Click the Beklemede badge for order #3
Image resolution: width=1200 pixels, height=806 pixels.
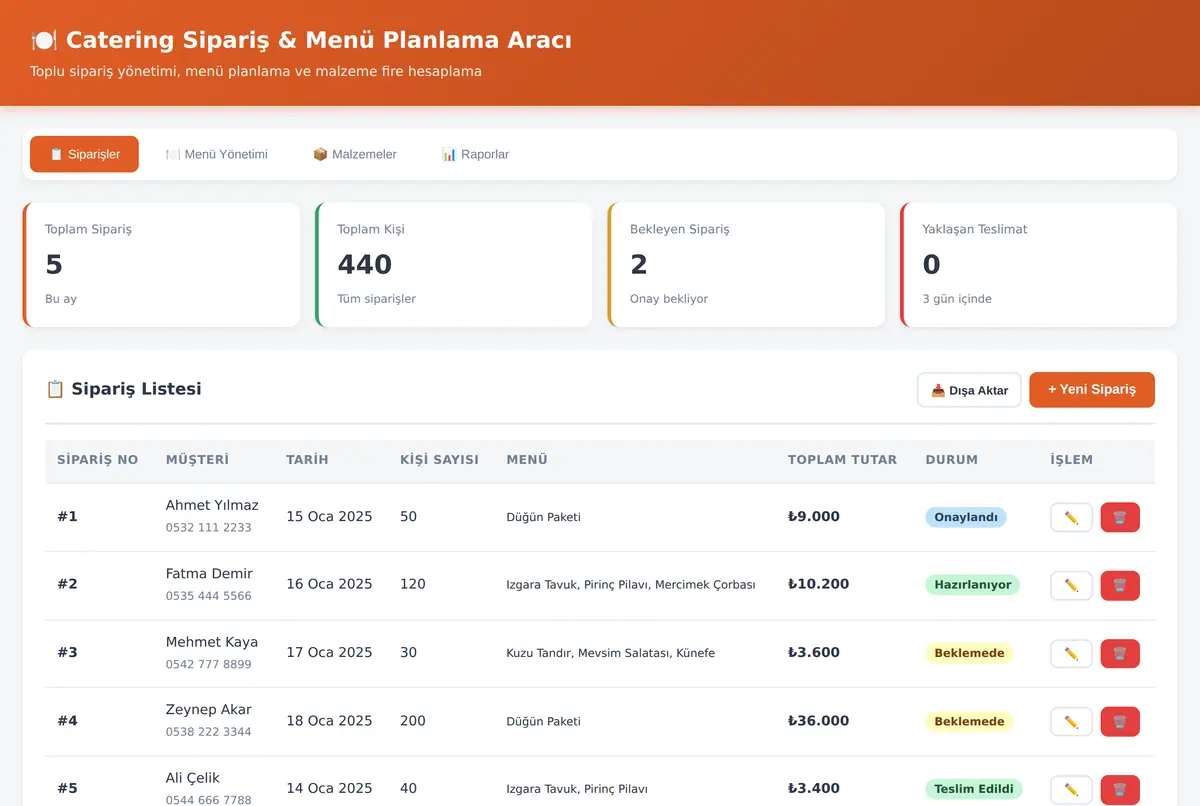pos(969,653)
